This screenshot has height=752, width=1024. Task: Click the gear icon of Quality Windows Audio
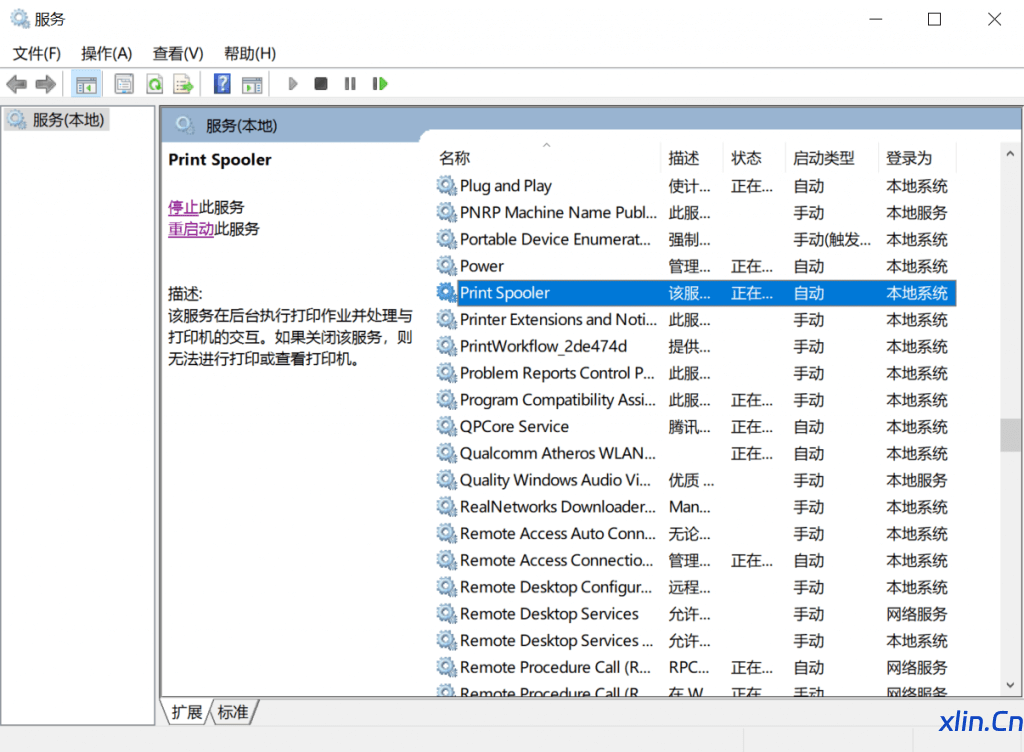coord(447,480)
